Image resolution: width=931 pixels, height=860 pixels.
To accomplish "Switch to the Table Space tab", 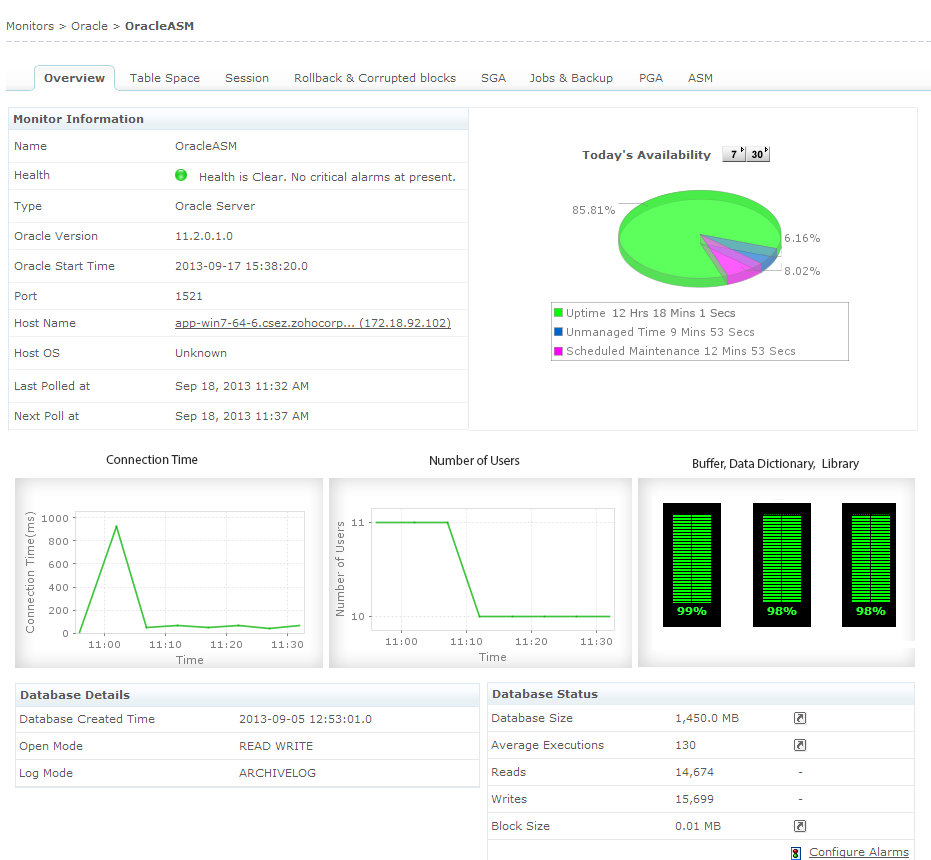I will (x=164, y=77).
